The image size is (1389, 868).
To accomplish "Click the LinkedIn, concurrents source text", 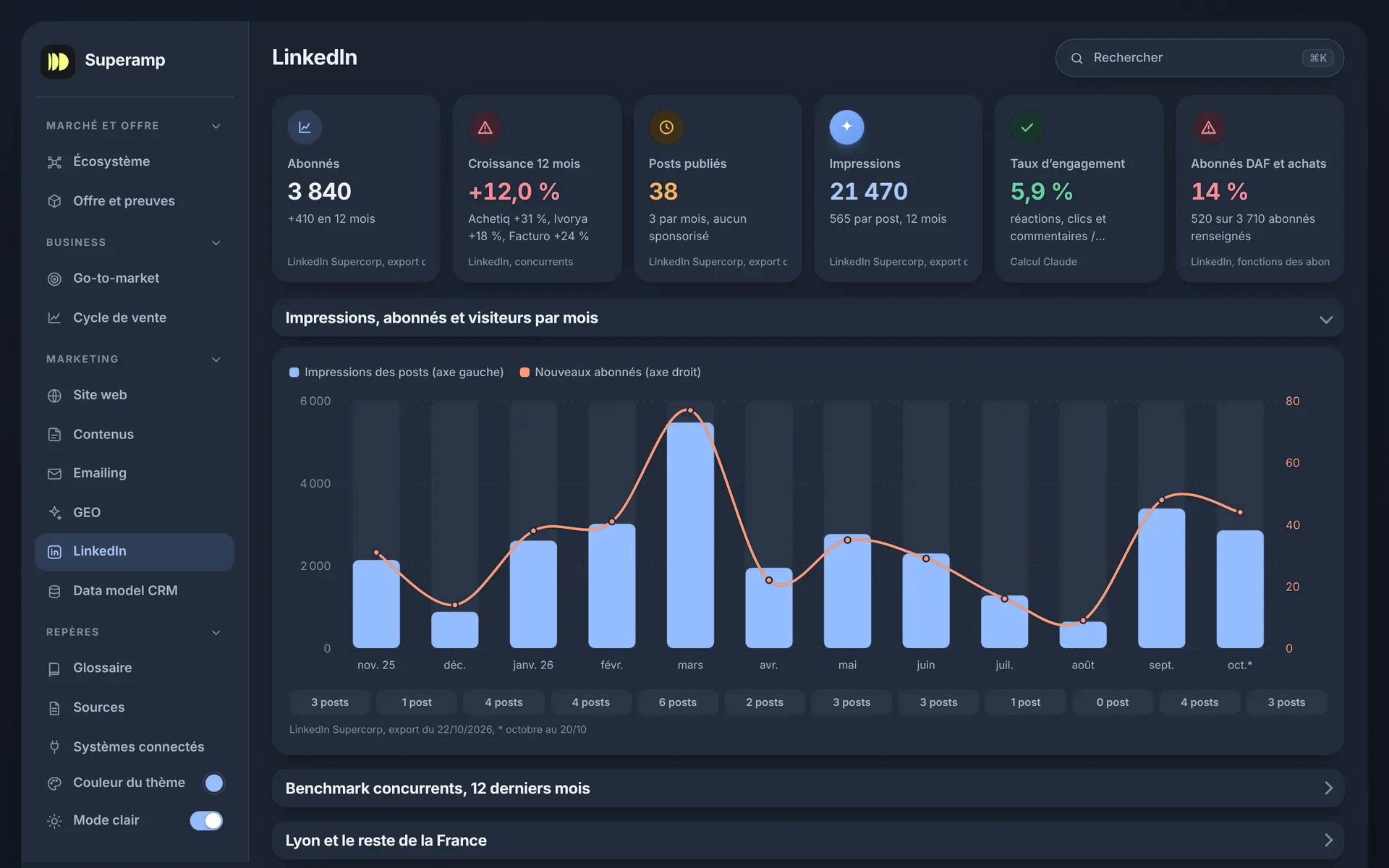I will tap(520, 262).
